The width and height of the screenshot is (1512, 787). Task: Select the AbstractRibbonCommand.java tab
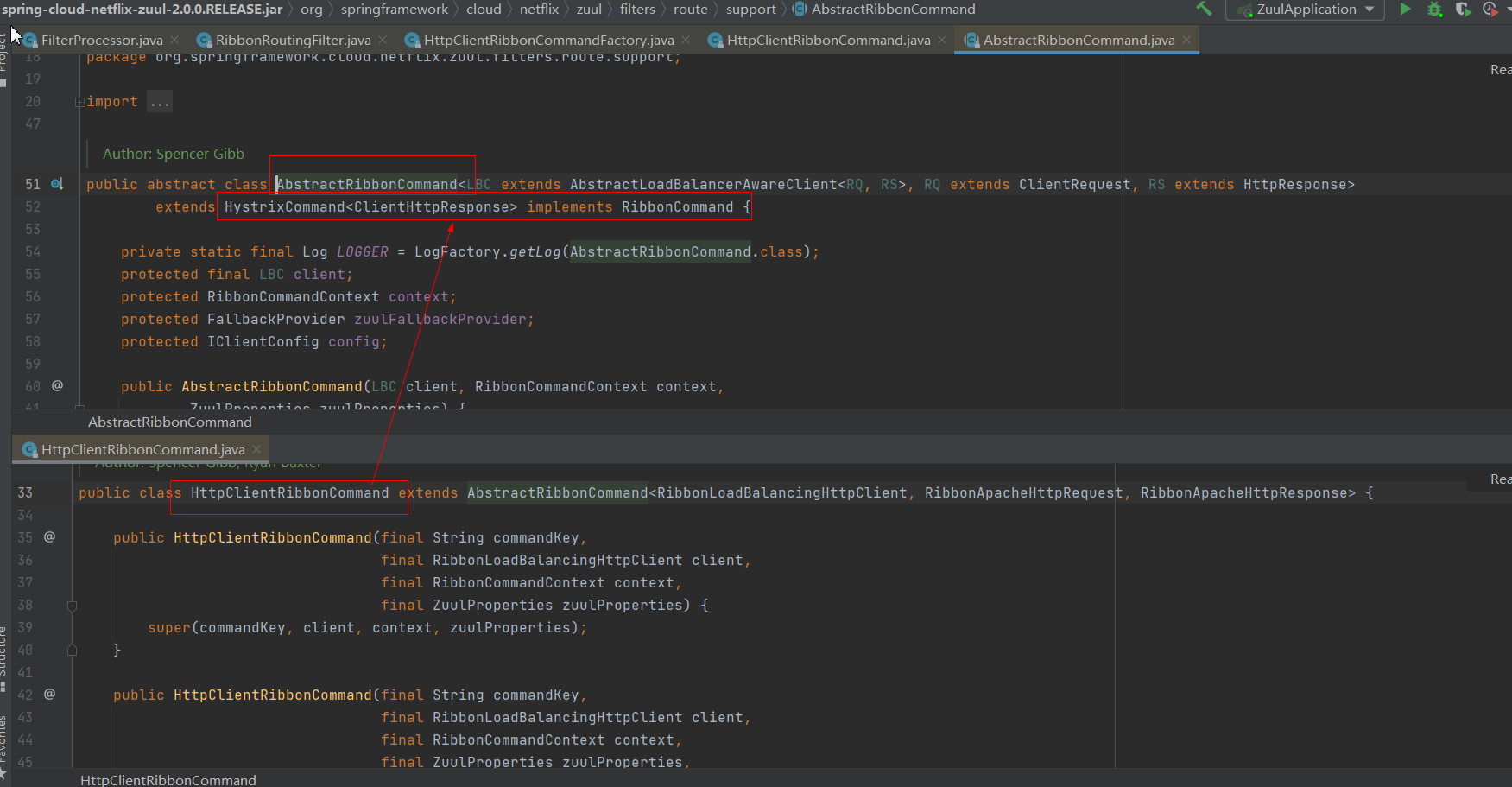(1079, 41)
